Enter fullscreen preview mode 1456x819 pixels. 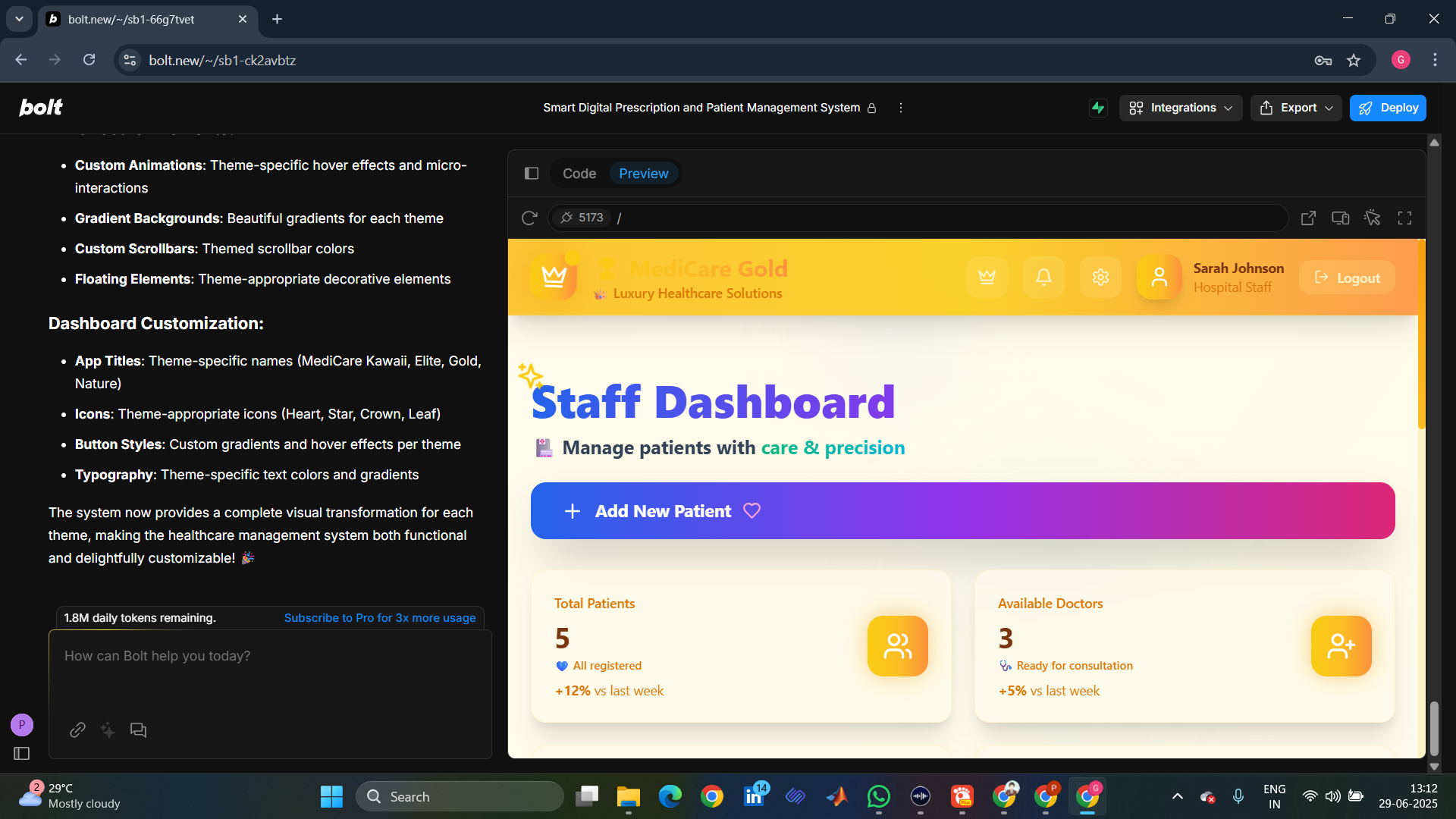pyautogui.click(x=1404, y=218)
